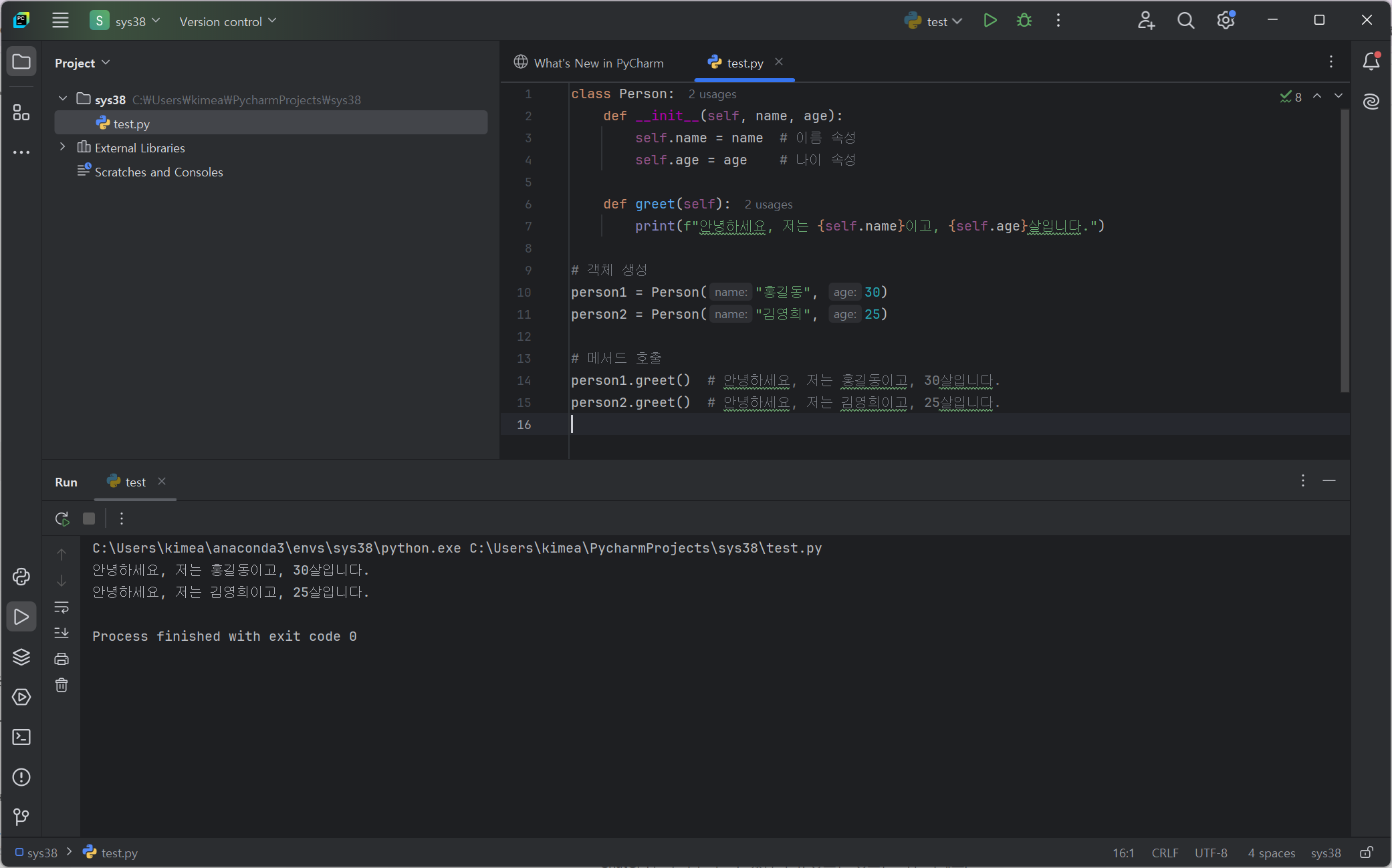Screen dimensions: 1392x868
Task: Toggle soft-wrap in the Run console
Action: click(x=62, y=607)
